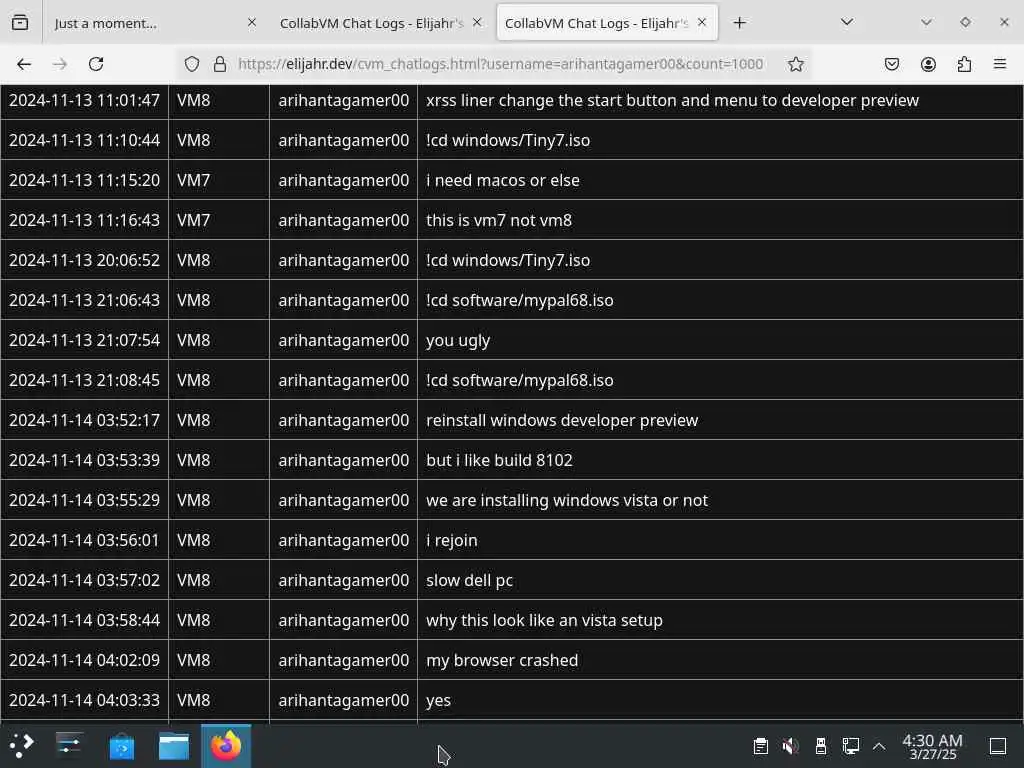
Task: Open the KDE application launcher
Action: pyautogui.click(x=21, y=745)
